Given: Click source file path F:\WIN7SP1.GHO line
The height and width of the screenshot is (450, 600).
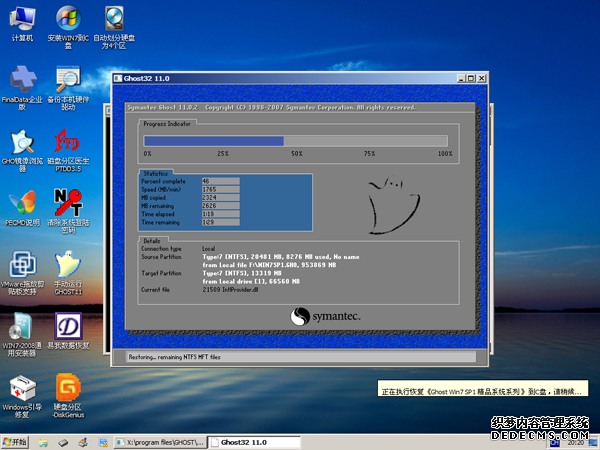Looking at the screenshot, I should tap(269, 265).
